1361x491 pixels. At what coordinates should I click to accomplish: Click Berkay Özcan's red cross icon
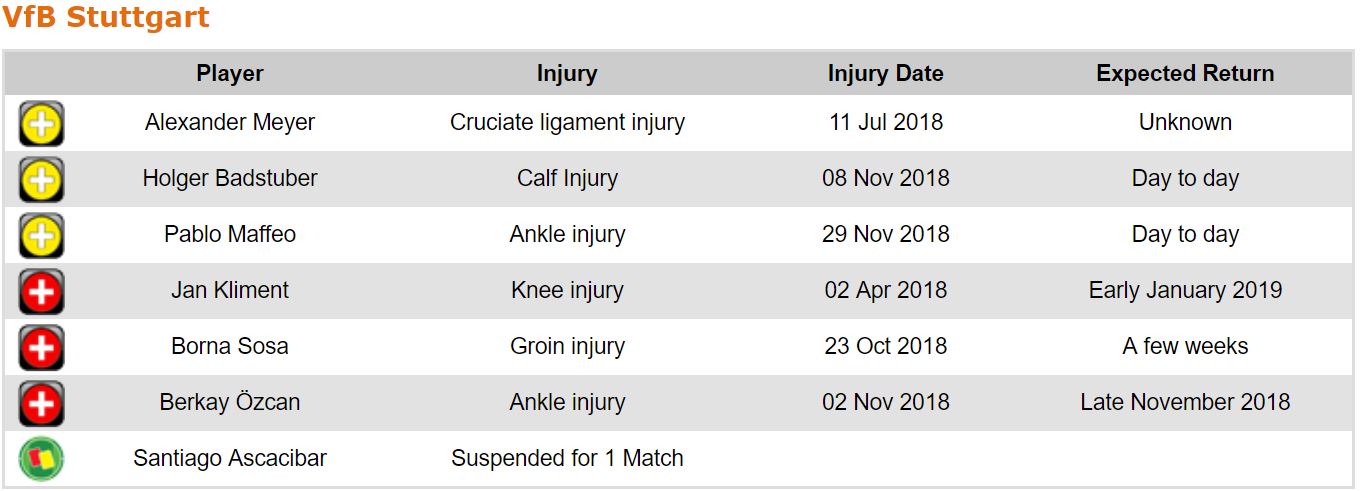41,404
